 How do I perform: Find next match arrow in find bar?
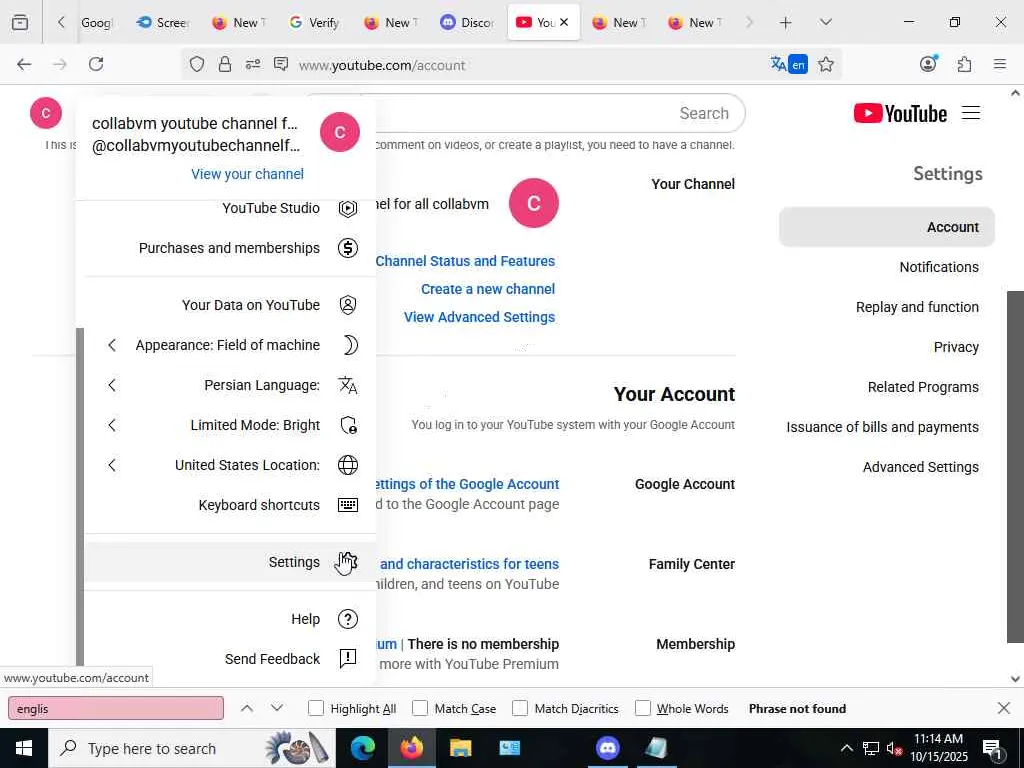pyautogui.click(x=277, y=708)
